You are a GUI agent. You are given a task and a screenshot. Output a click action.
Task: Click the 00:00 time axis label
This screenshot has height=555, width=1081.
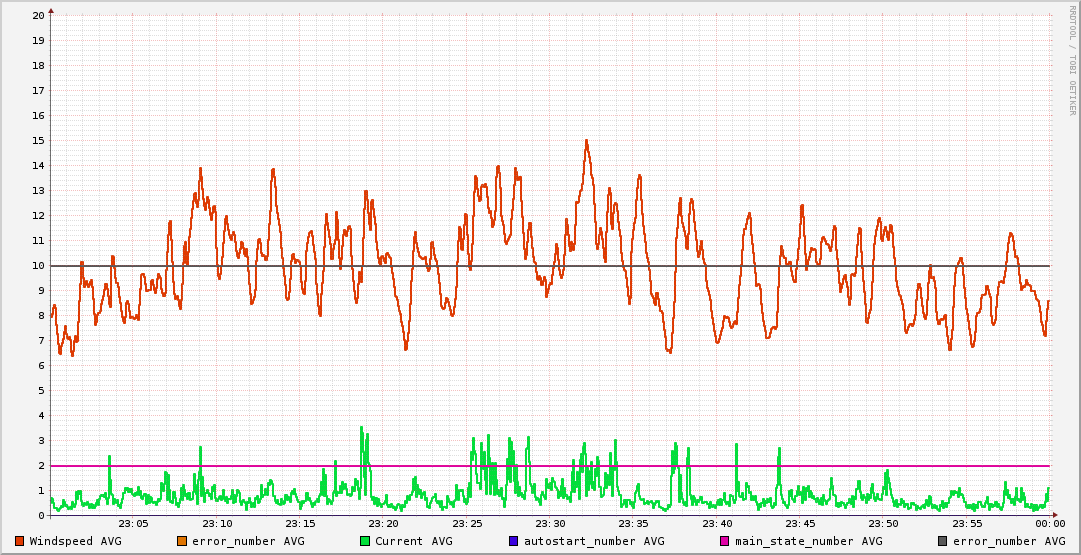(1049, 524)
